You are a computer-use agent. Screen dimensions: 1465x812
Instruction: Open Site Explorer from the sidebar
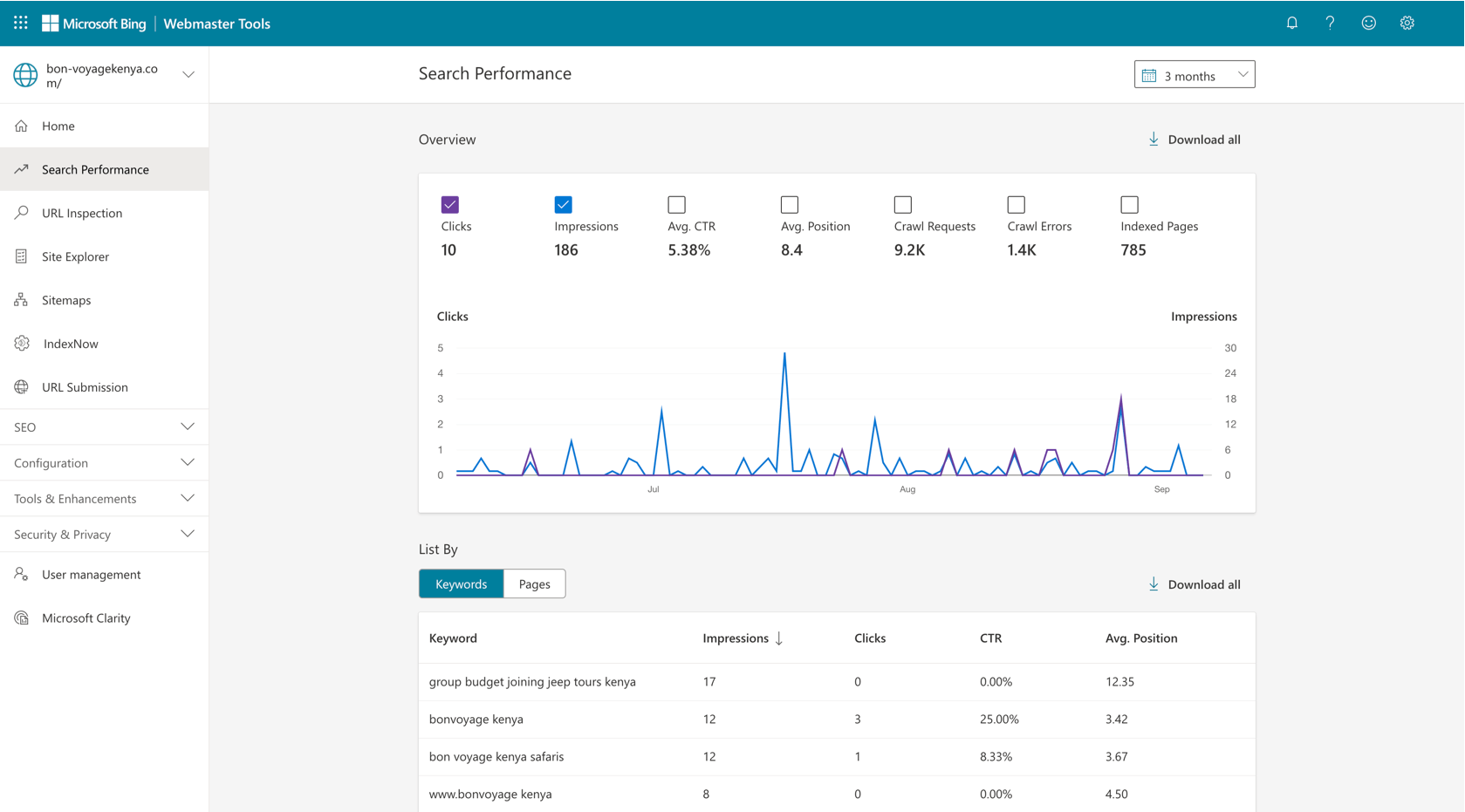click(75, 256)
